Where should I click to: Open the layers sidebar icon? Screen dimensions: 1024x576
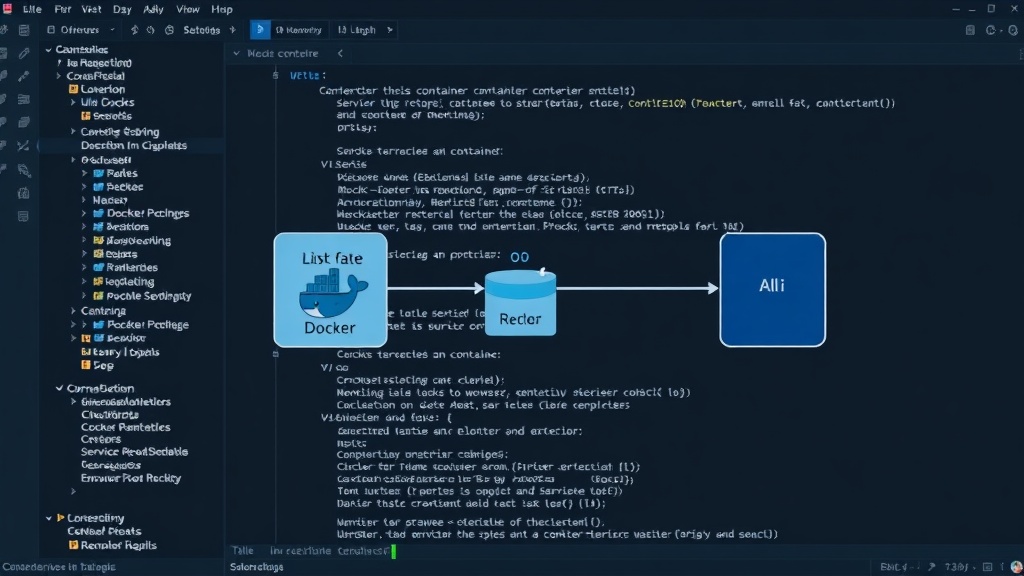click(x=24, y=122)
